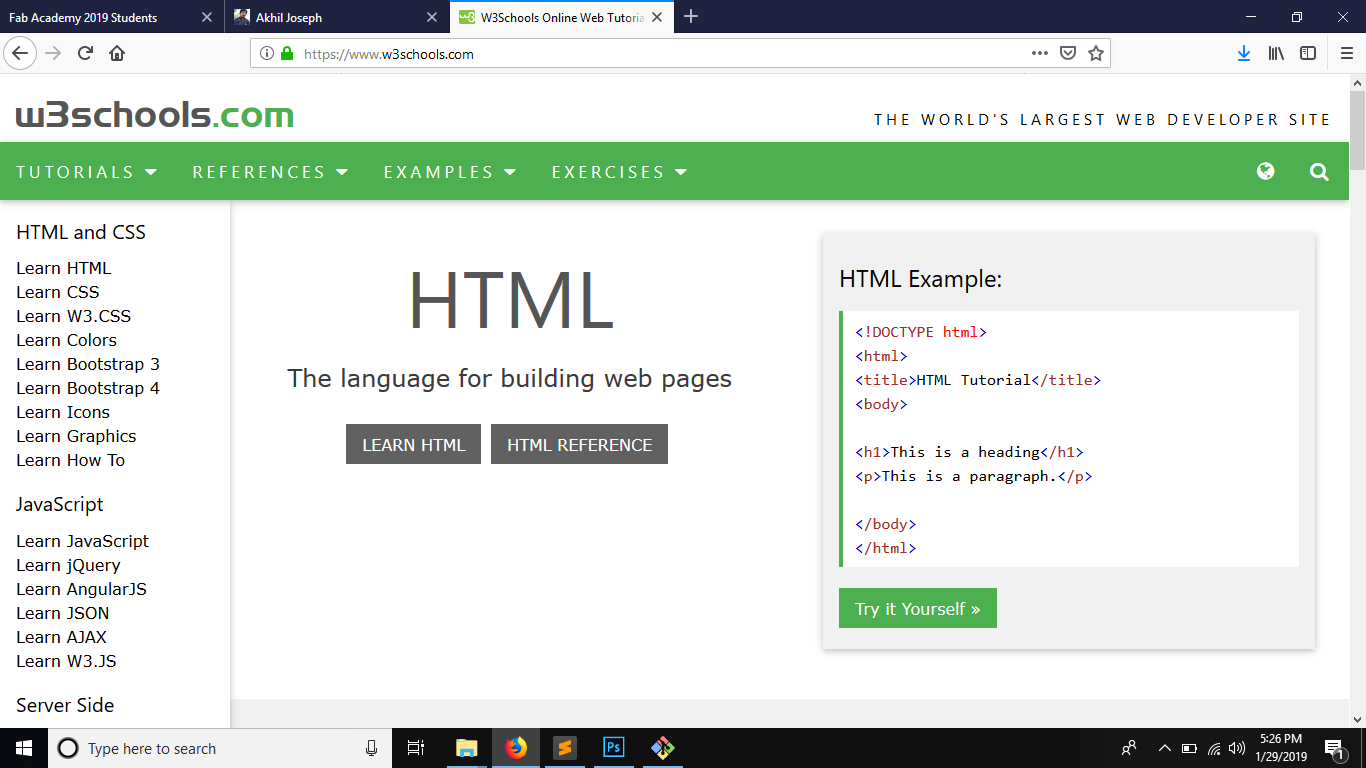This screenshot has width=1366, height=768.
Task: Launch Photoshop from the taskbar
Action: [614, 748]
